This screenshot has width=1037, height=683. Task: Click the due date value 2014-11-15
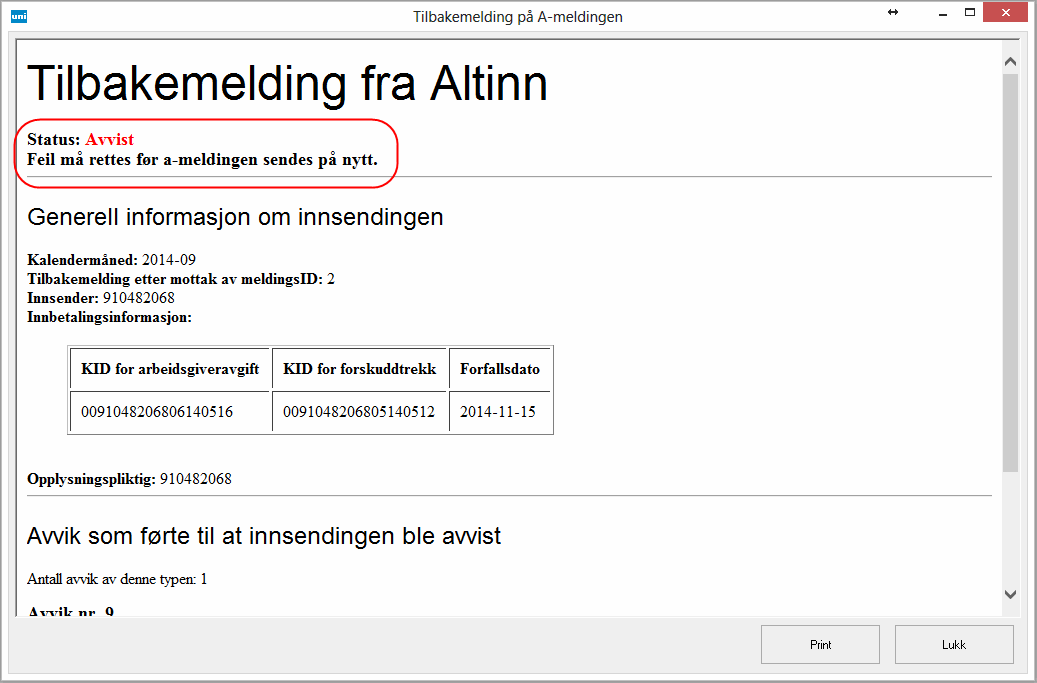coord(499,412)
